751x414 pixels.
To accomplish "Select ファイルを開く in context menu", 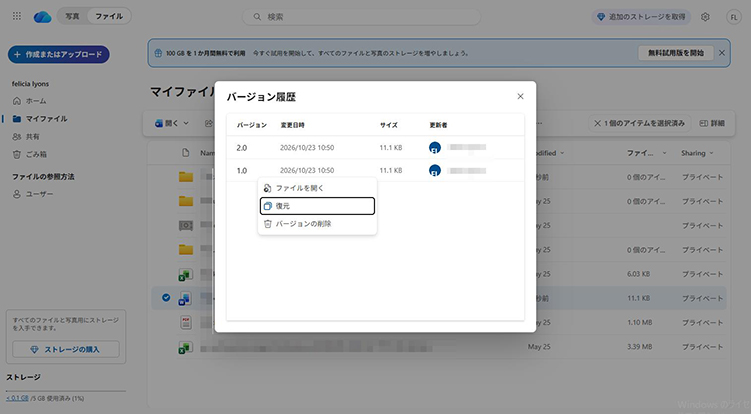I will [317, 188].
